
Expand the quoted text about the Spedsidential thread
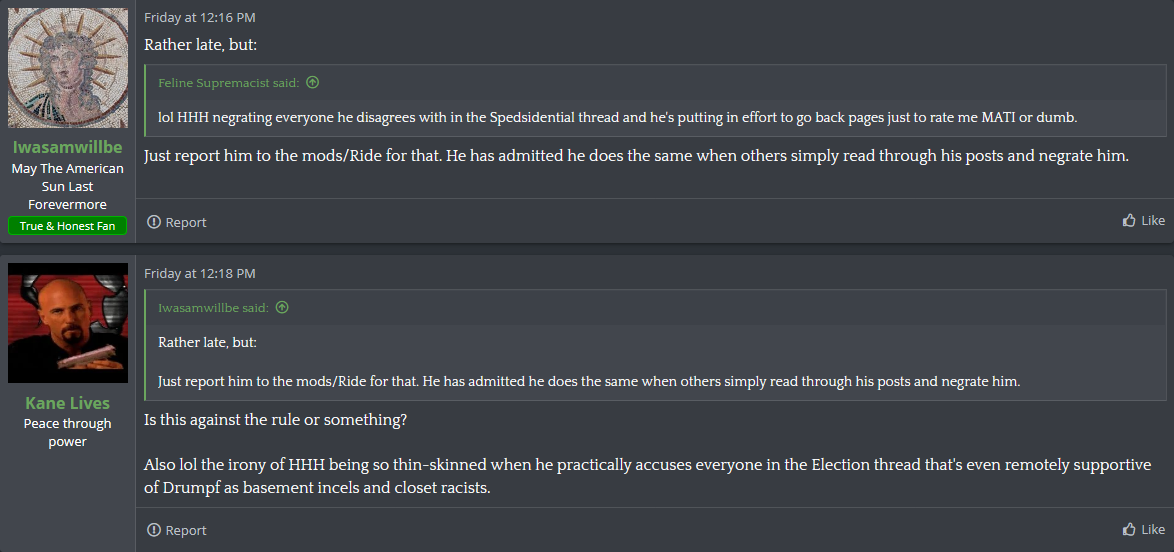[x=618, y=118]
